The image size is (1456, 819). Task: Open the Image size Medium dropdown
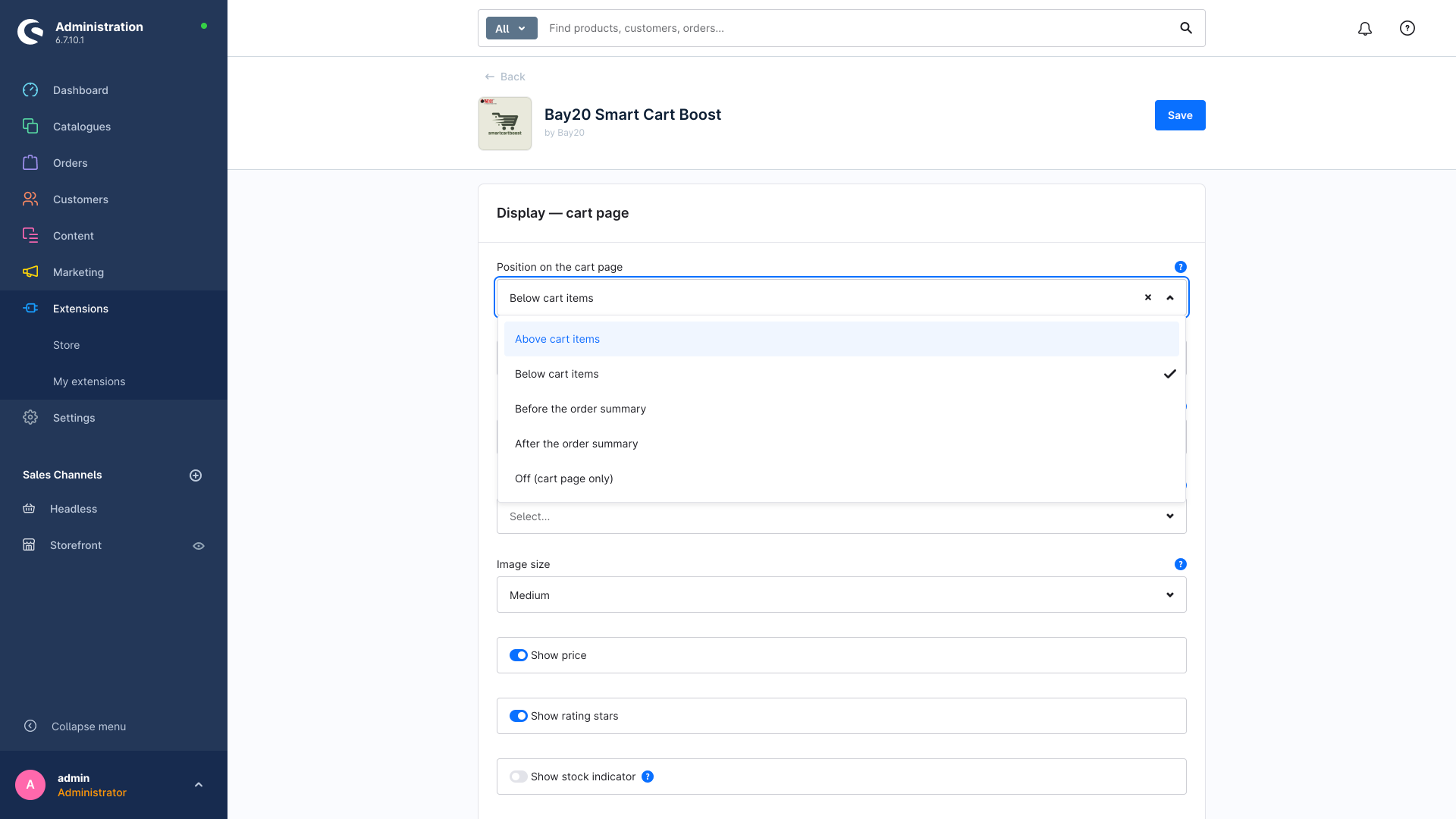tap(842, 595)
